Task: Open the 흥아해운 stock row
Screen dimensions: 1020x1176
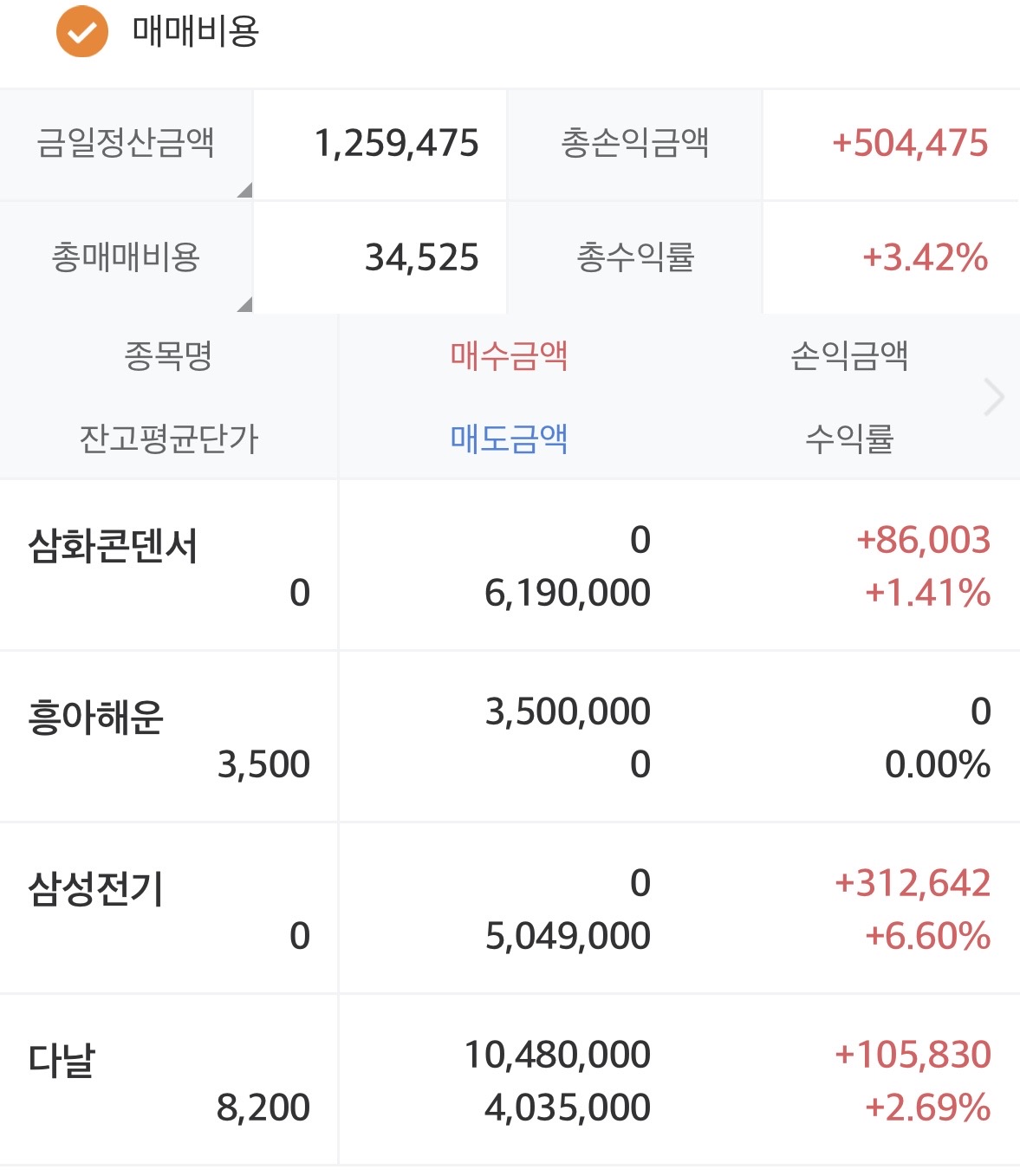Action: (96, 718)
